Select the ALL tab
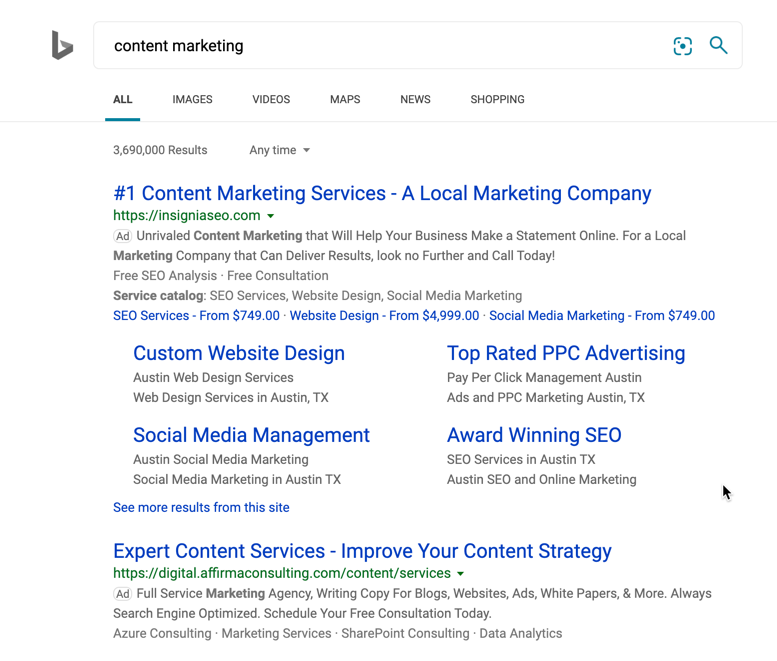The height and width of the screenshot is (661, 777). pyautogui.click(x=122, y=100)
